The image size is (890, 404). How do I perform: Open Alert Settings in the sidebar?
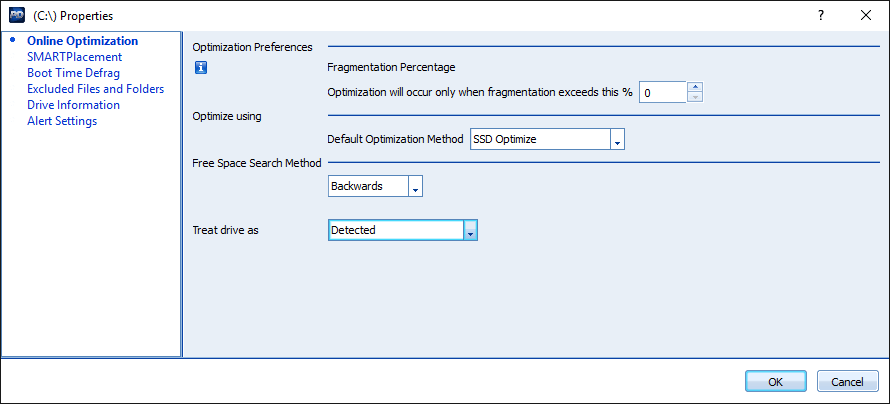pos(62,121)
